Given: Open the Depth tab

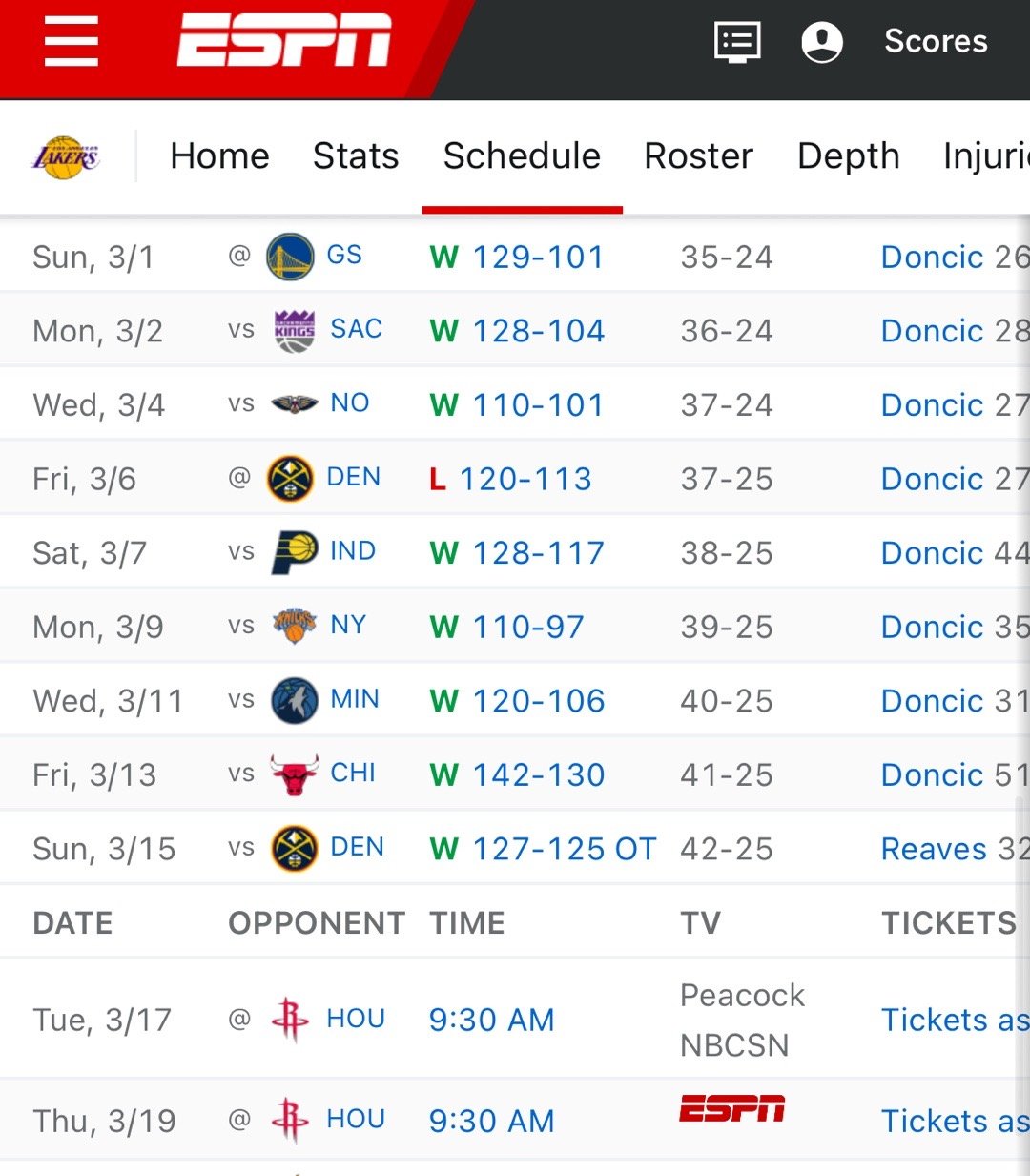Looking at the screenshot, I should tap(848, 156).
